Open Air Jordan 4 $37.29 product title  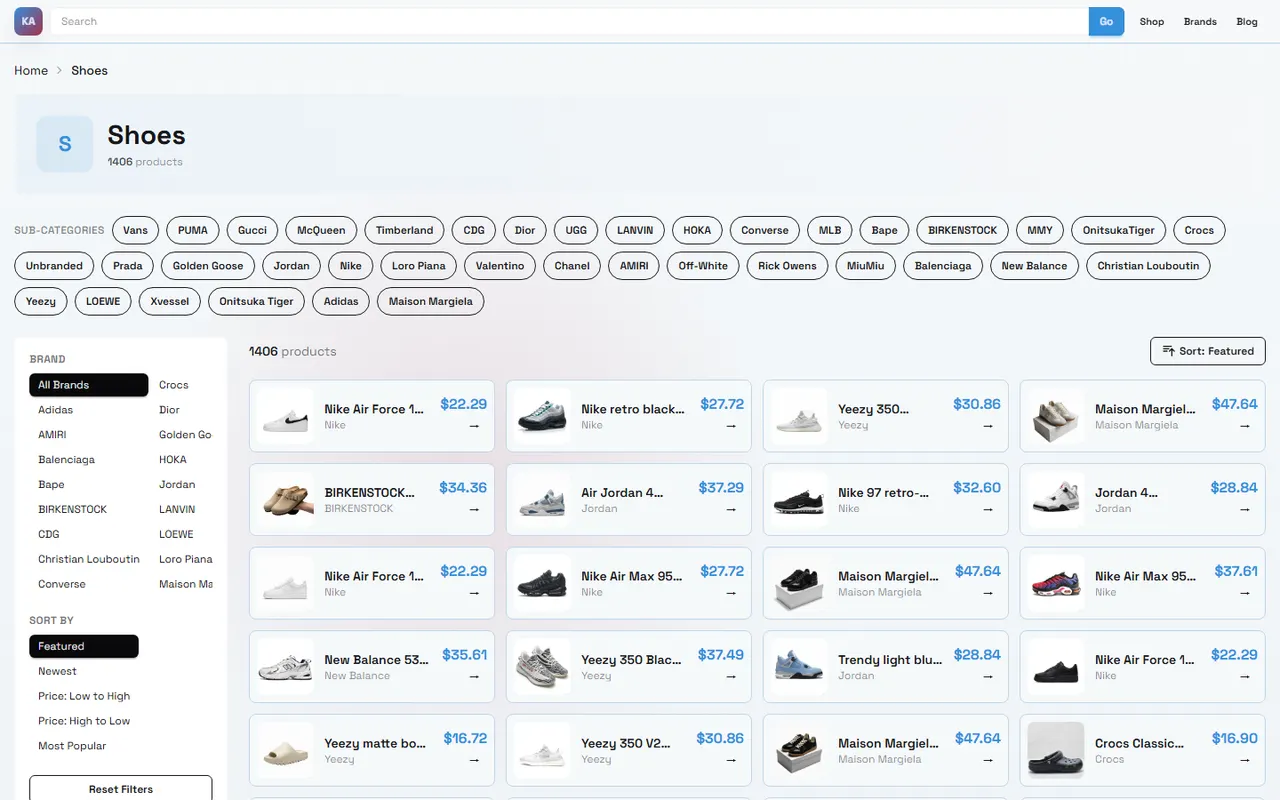point(622,493)
